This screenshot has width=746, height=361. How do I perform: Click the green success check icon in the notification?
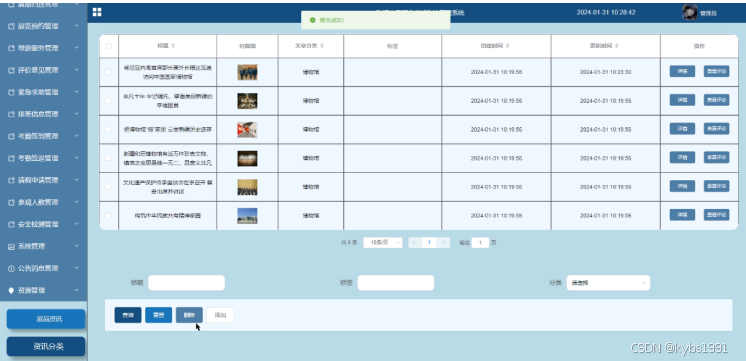(312, 20)
